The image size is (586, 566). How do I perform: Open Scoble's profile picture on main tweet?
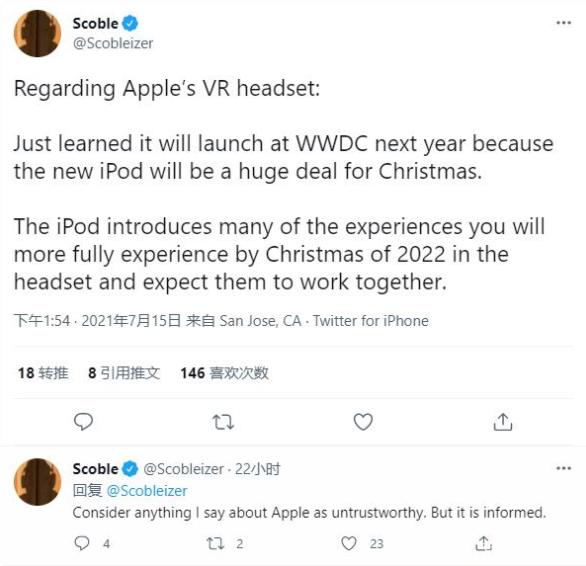(37, 33)
